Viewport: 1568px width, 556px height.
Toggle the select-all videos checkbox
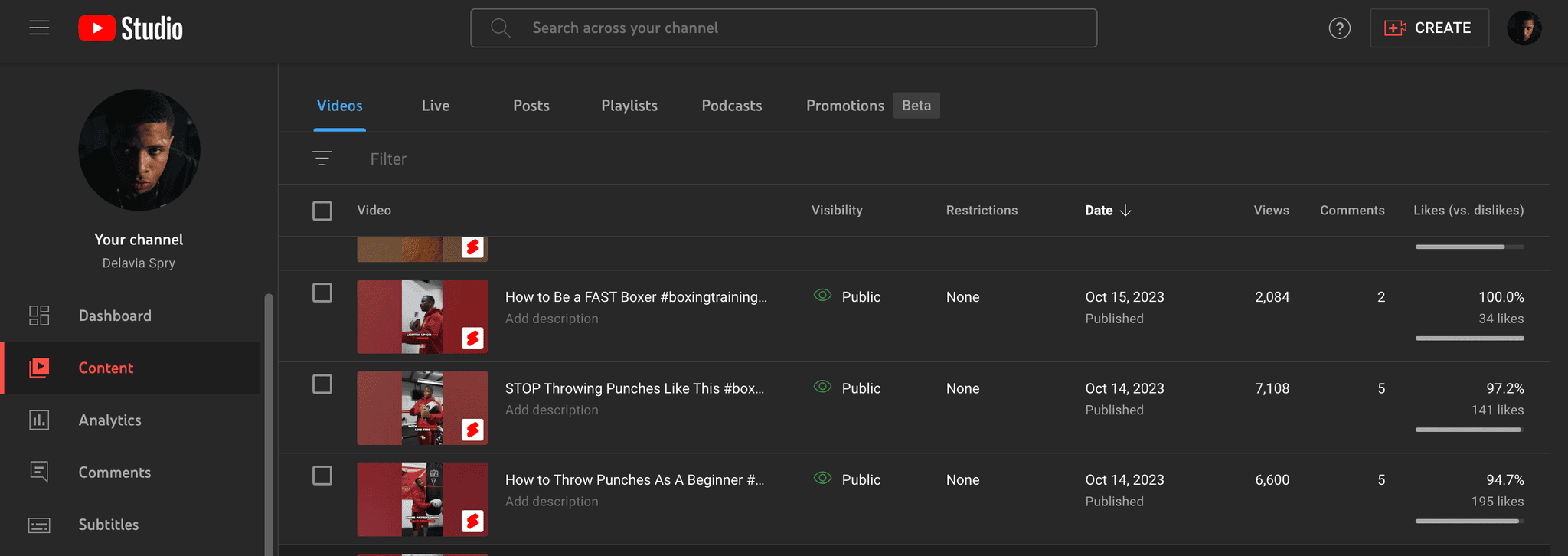click(x=322, y=211)
